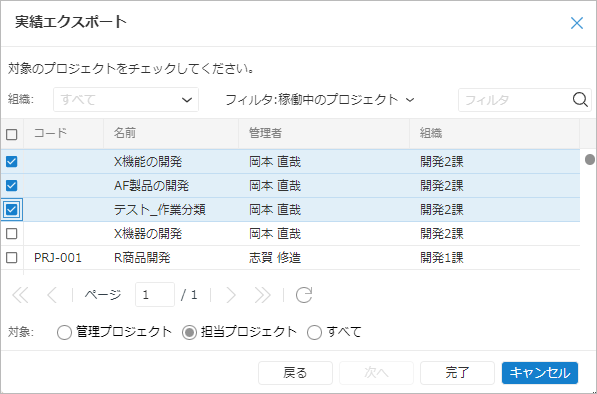Screen dimensions: 597x394
Task: Uncheck the AF製品の開発 project checkbox
Action: 11,186
